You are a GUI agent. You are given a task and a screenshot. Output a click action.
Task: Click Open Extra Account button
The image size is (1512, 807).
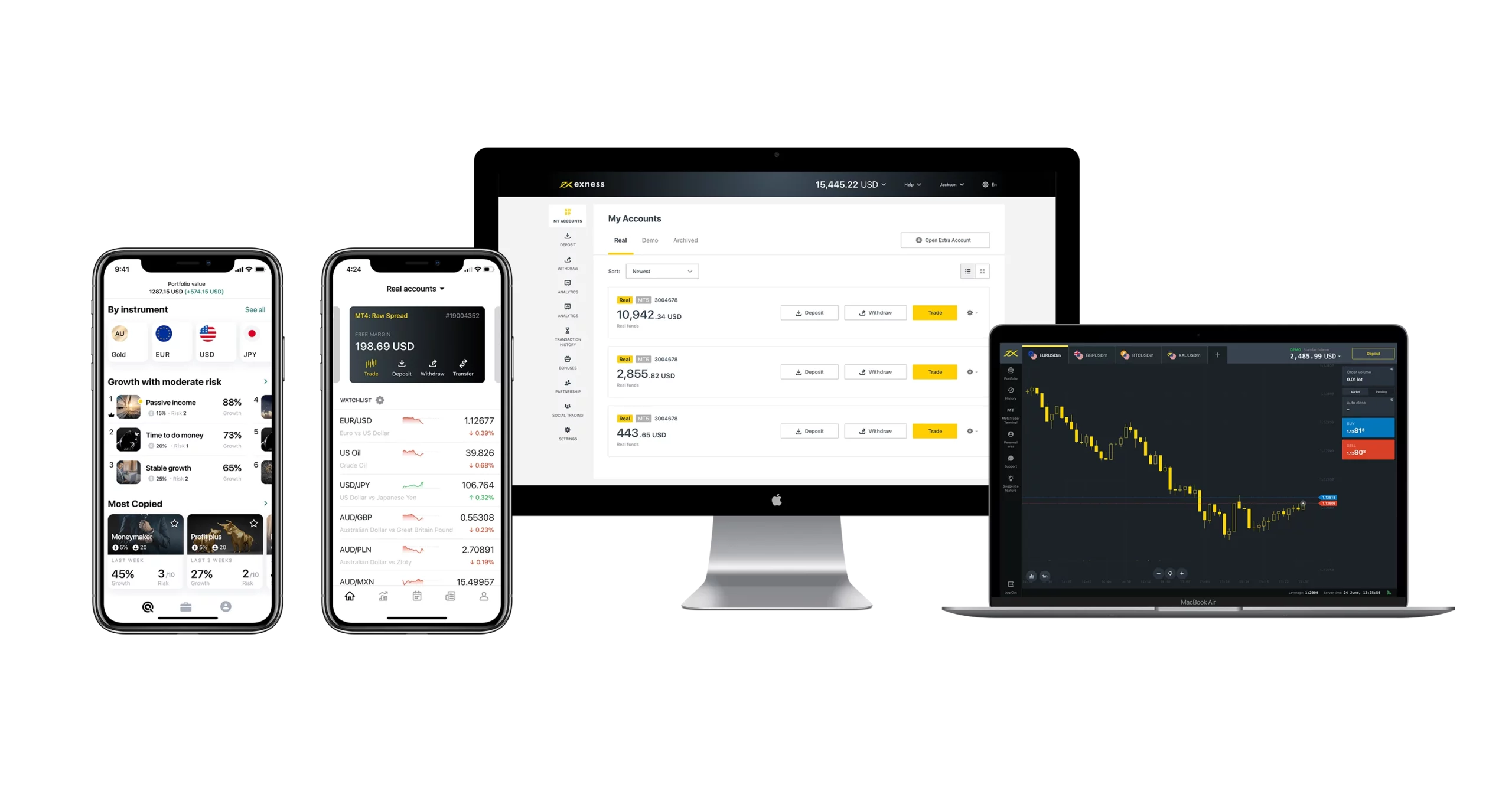(x=943, y=239)
